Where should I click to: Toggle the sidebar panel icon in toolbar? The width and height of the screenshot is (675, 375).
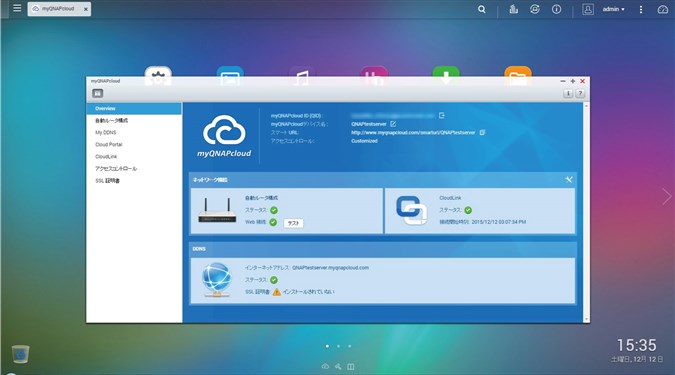pos(98,93)
